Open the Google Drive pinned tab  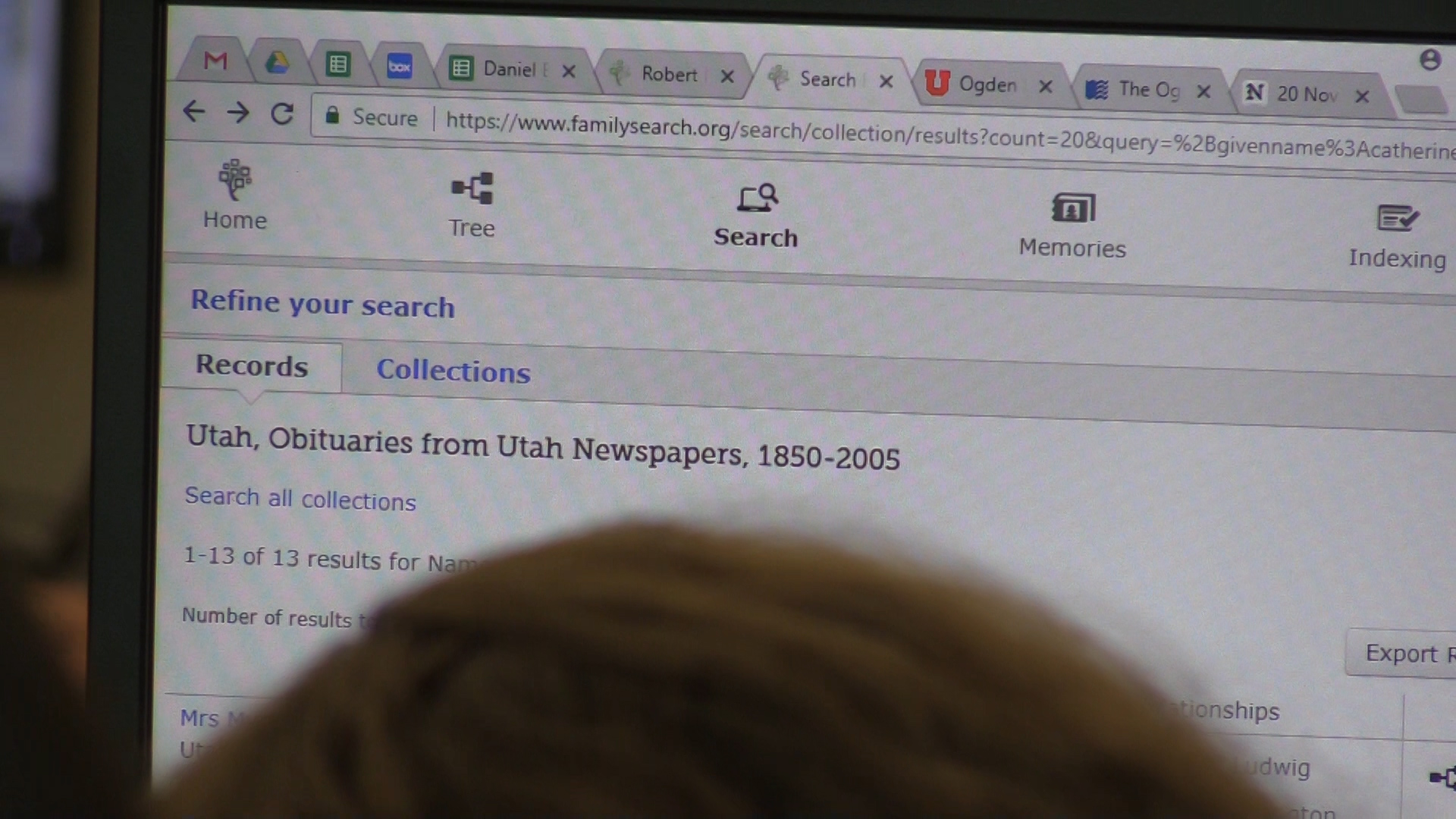click(x=277, y=62)
